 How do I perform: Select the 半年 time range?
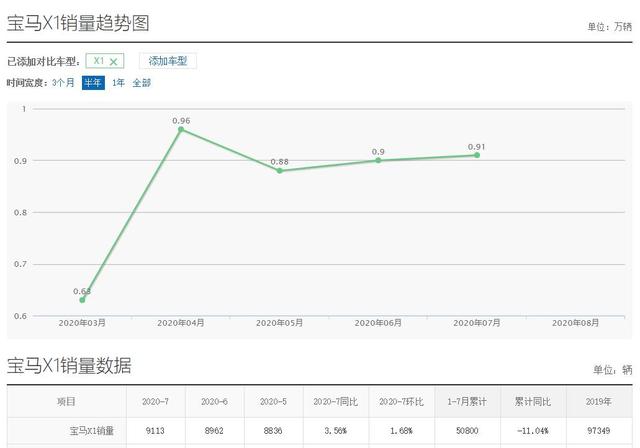[x=93, y=83]
